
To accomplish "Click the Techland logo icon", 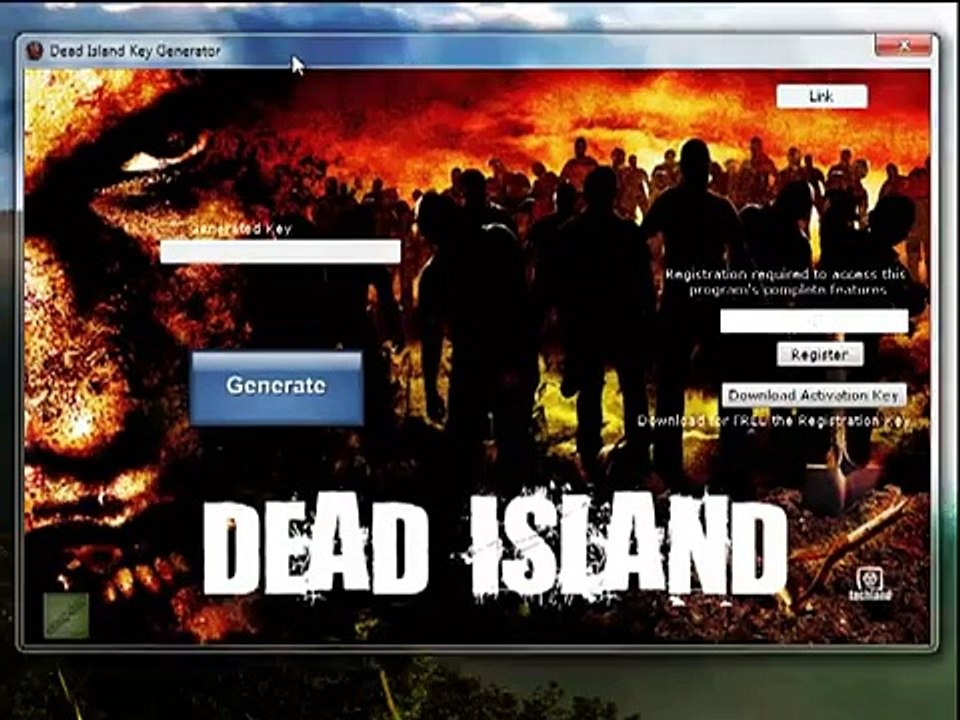I will point(870,583).
